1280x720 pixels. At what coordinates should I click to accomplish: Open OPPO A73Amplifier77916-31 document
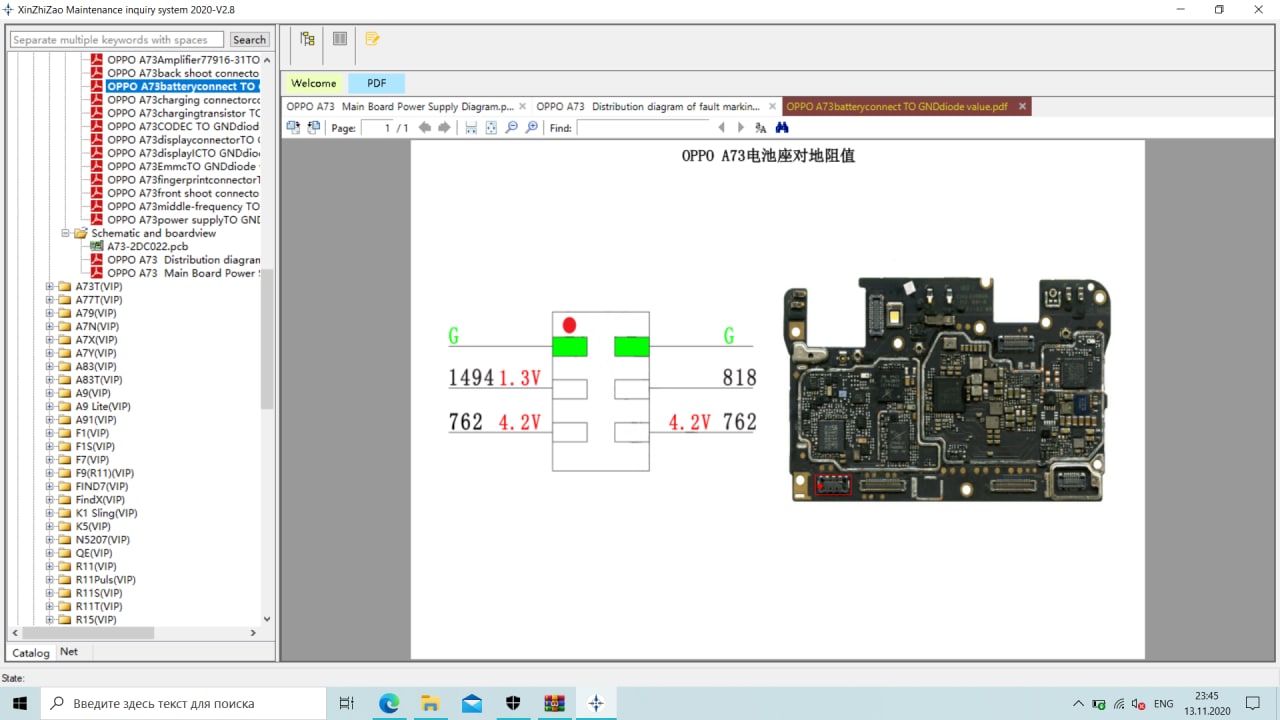[183, 60]
